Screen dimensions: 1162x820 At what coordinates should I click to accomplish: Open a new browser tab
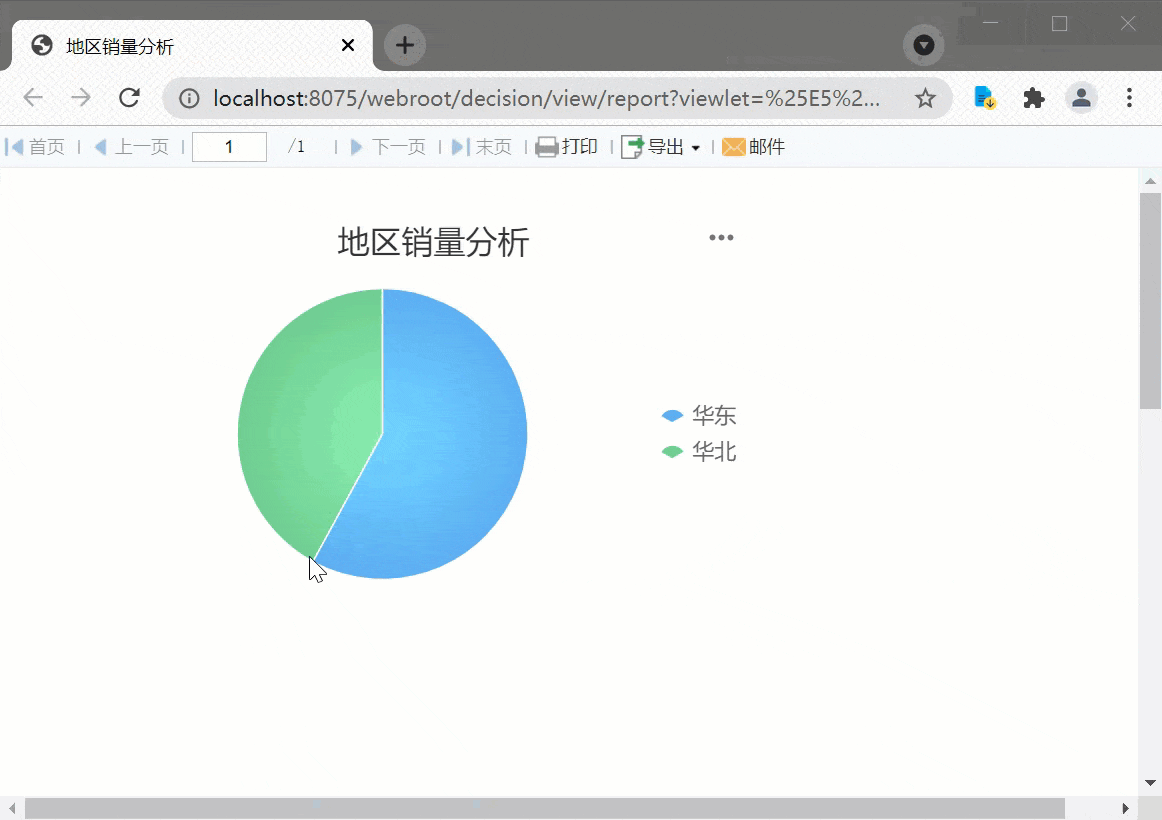tap(405, 45)
